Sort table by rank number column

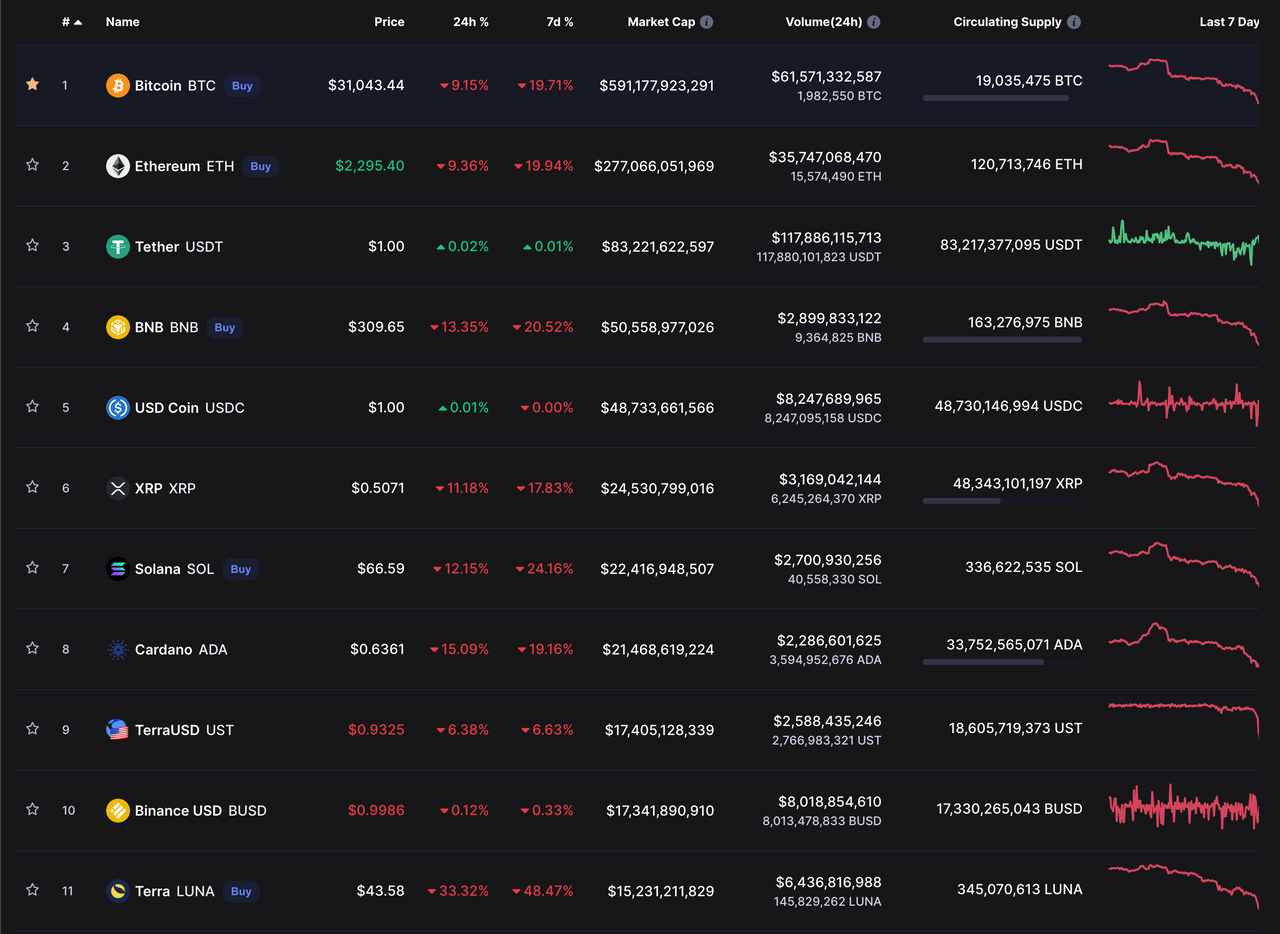[x=72, y=22]
